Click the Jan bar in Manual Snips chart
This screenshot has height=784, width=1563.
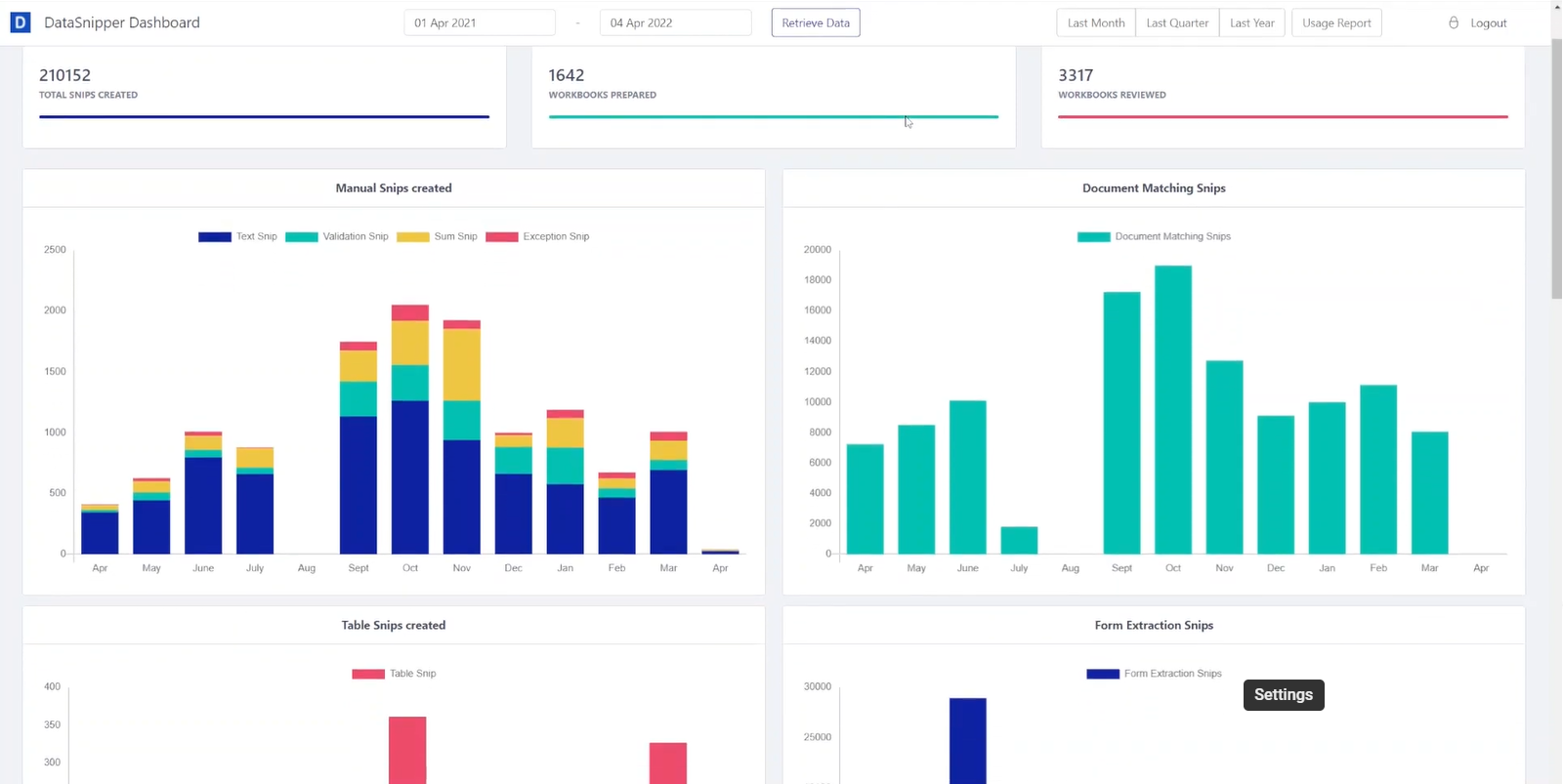[566, 482]
